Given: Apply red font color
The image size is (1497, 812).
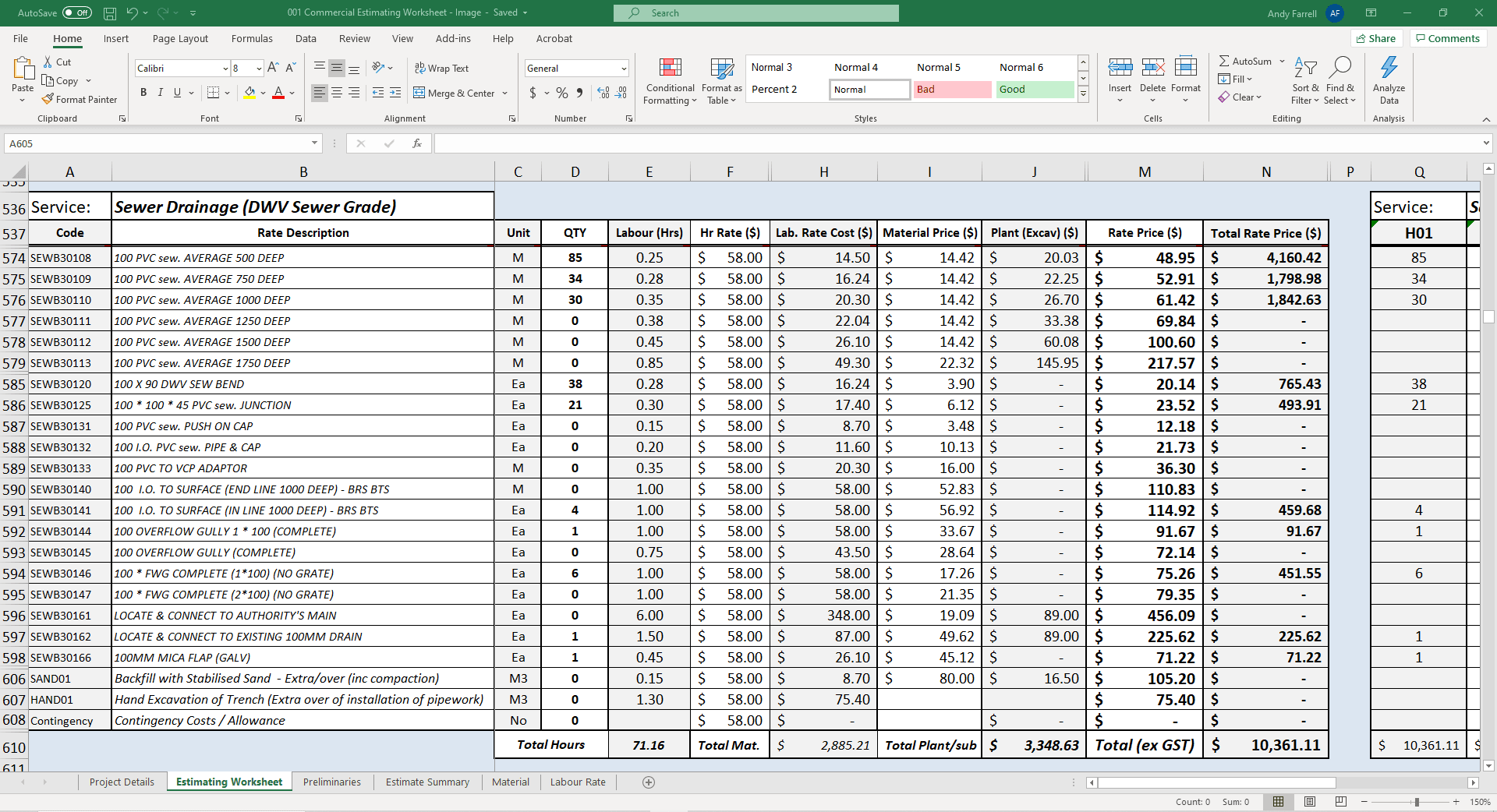Looking at the screenshot, I should (x=278, y=93).
